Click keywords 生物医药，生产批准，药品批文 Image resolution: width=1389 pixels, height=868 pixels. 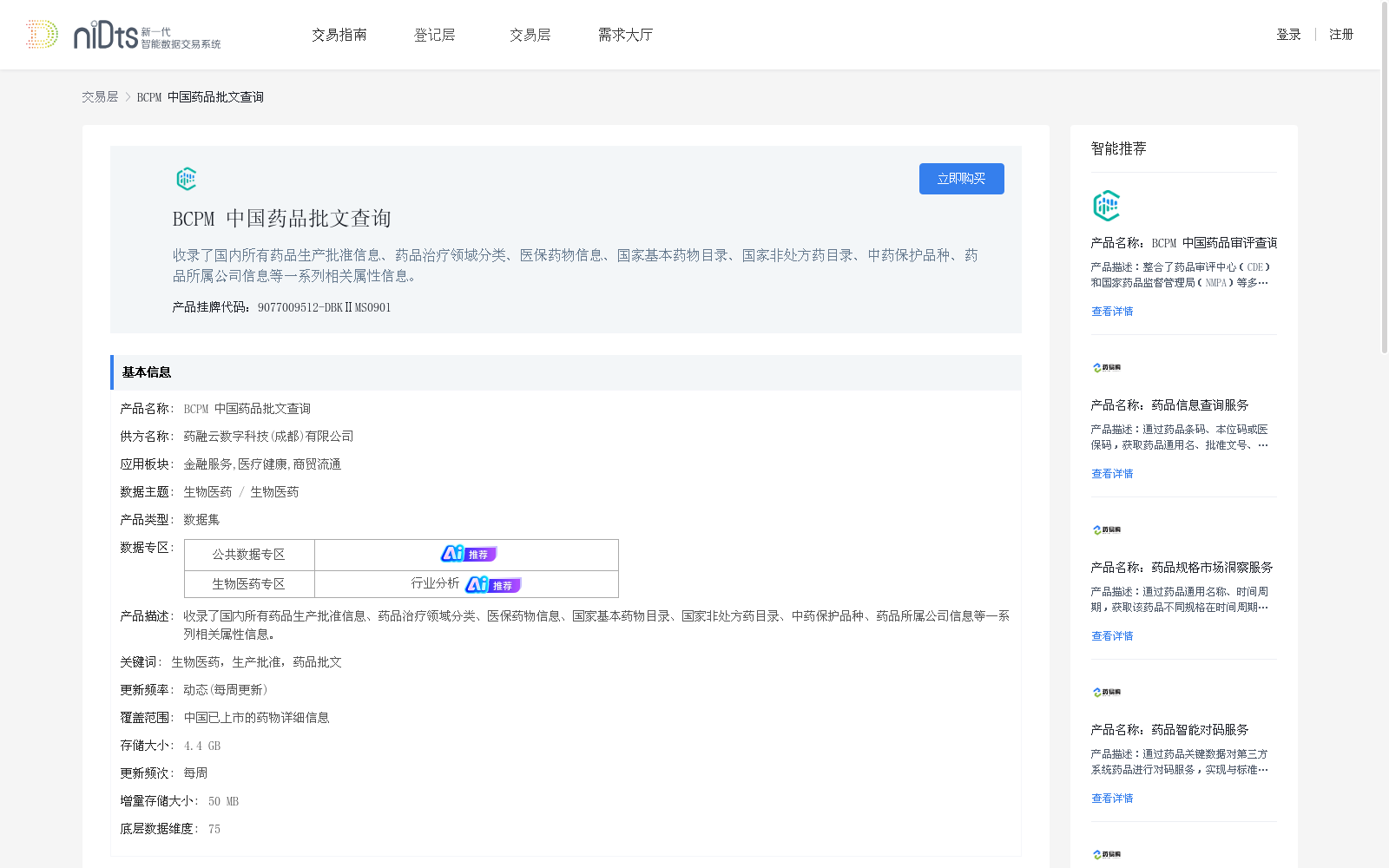tap(256, 662)
